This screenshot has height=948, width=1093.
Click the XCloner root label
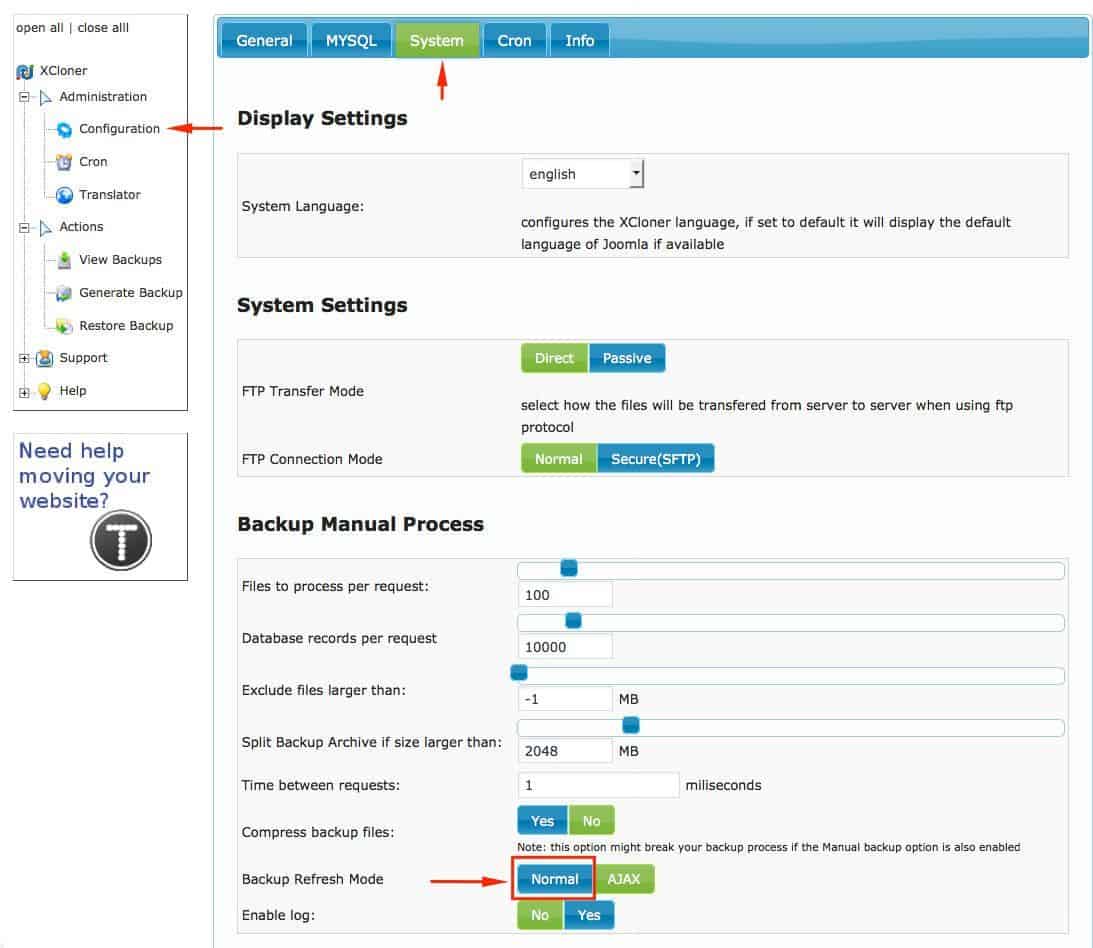pos(63,71)
